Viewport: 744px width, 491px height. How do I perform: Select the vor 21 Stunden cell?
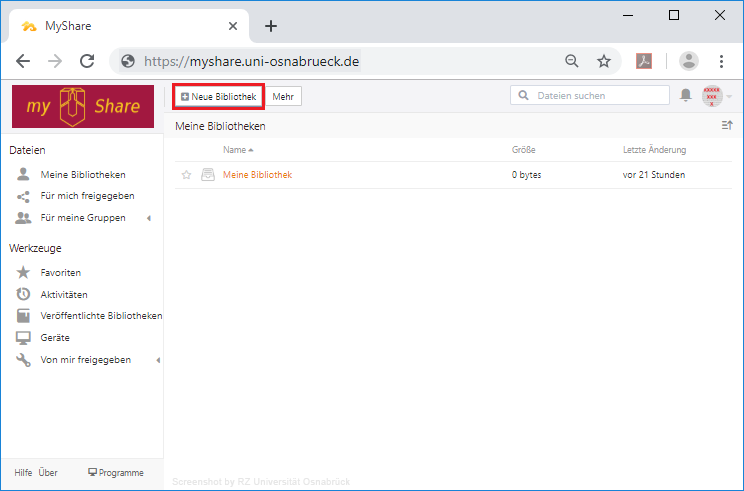click(x=654, y=175)
